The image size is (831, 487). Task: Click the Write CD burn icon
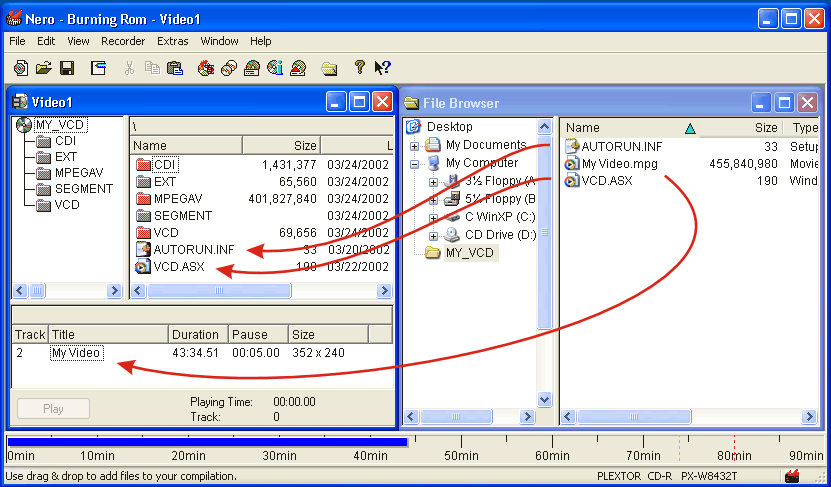[x=206, y=68]
